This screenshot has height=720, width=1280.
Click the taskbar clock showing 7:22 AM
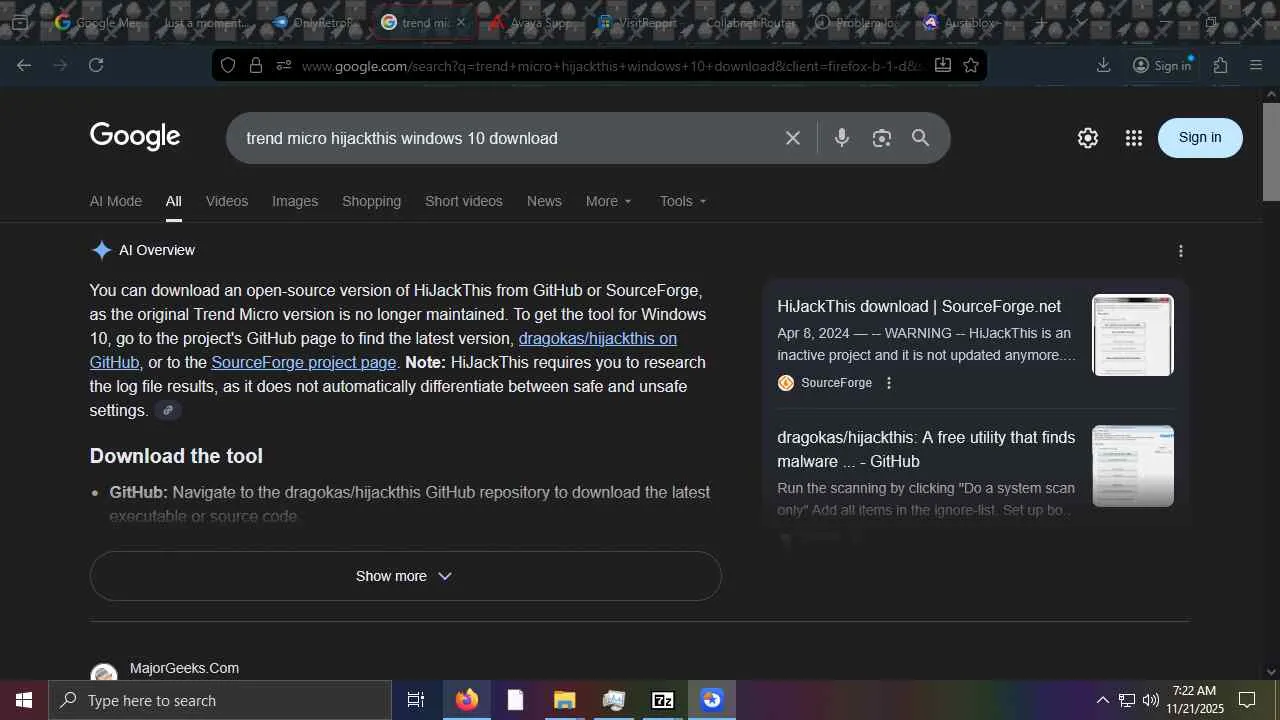click(1195, 700)
